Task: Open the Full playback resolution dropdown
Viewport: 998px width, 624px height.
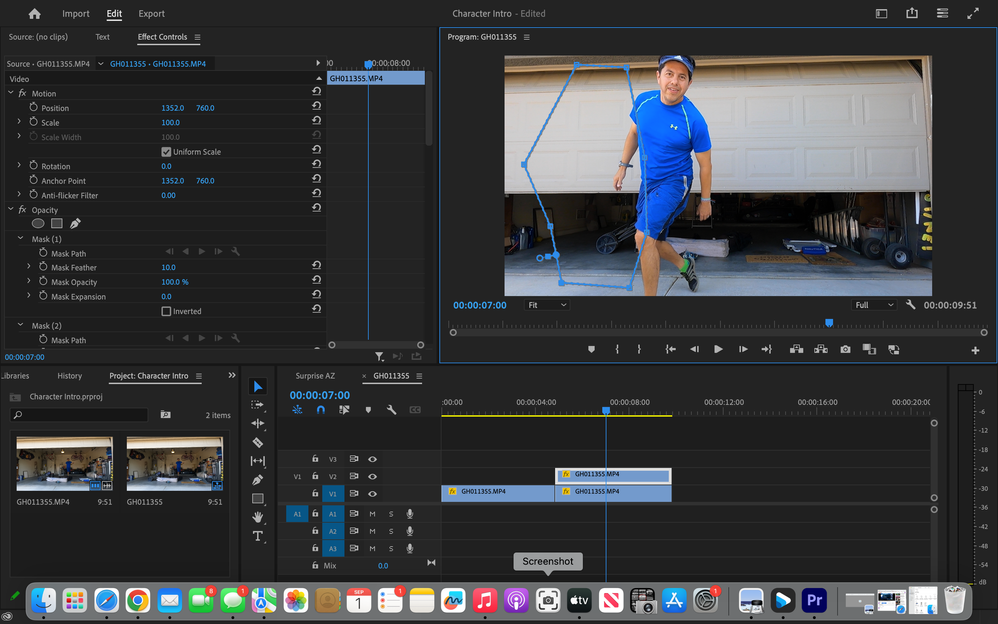Action: click(x=874, y=305)
